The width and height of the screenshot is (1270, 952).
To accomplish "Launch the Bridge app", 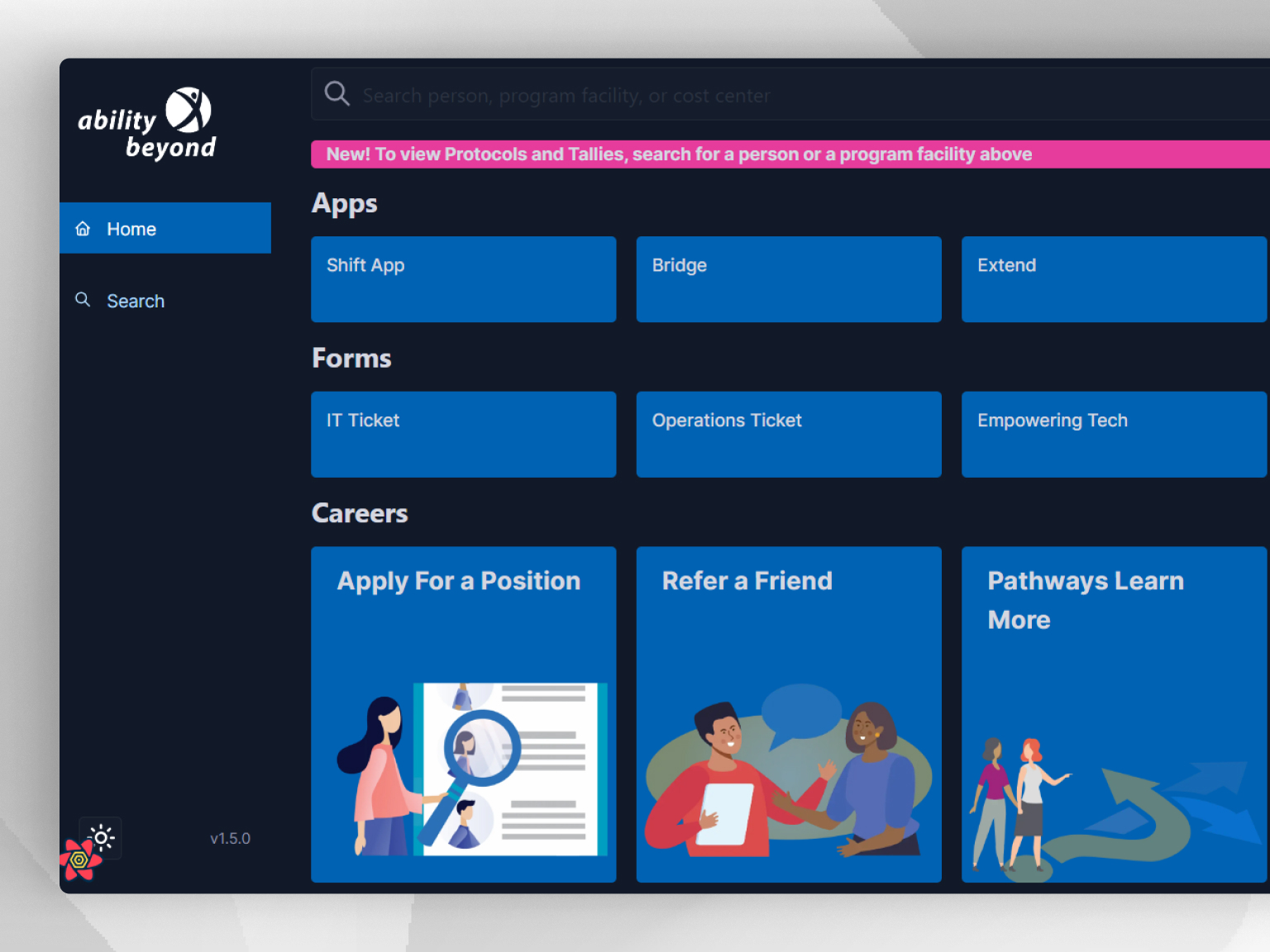I will click(788, 279).
